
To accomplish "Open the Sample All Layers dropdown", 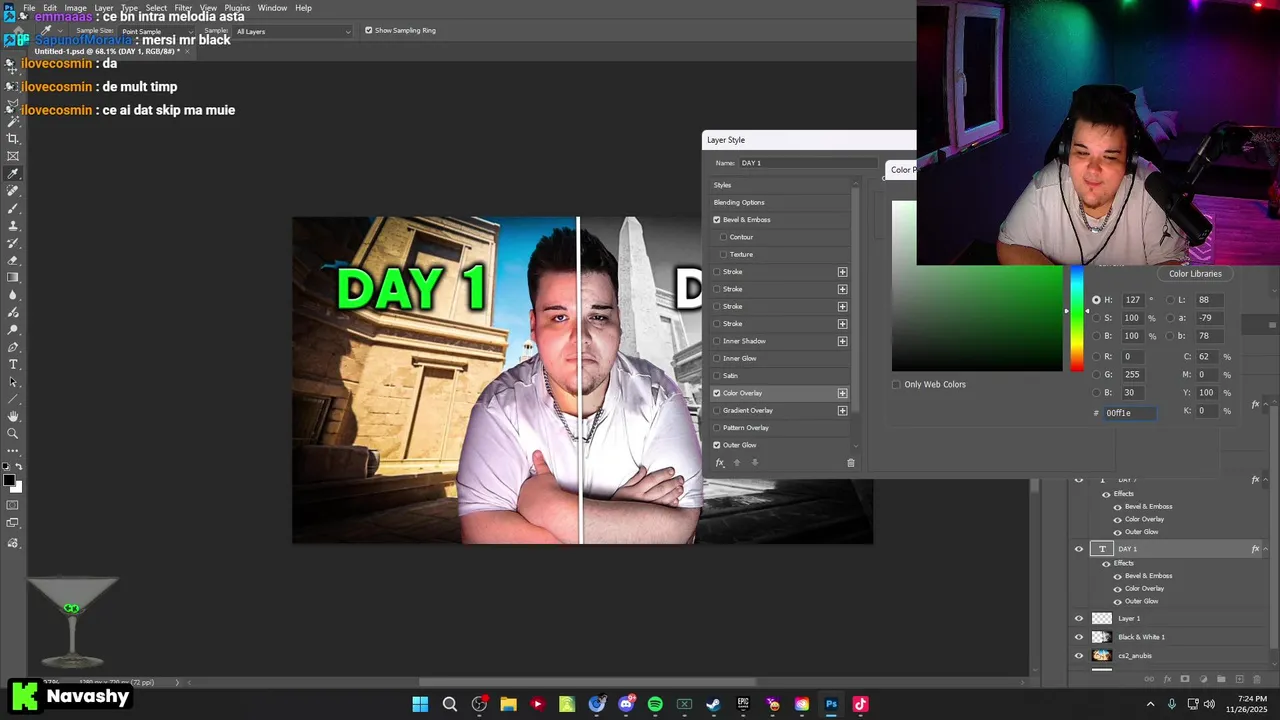I will coord(293,32).
